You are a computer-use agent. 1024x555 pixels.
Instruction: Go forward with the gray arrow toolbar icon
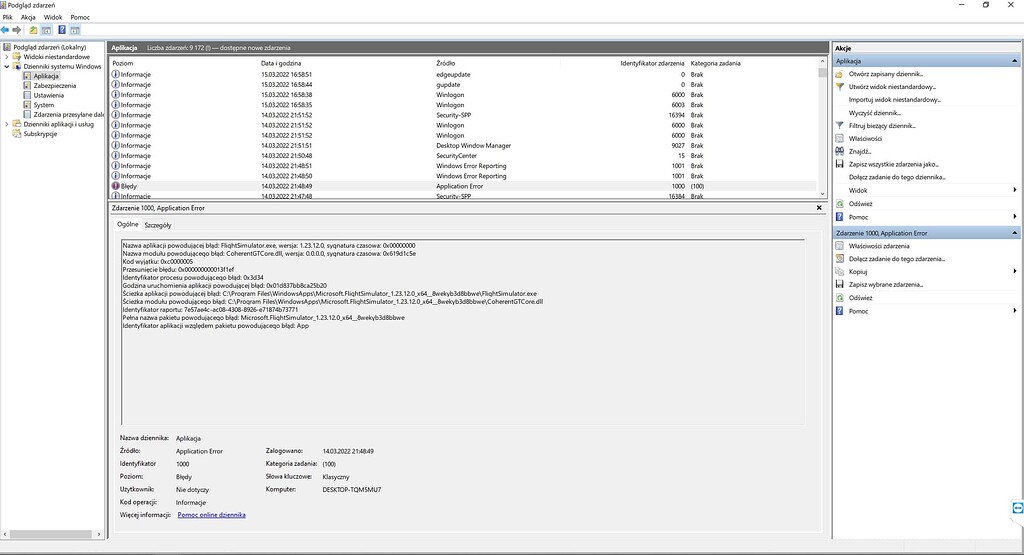(17, 30)
